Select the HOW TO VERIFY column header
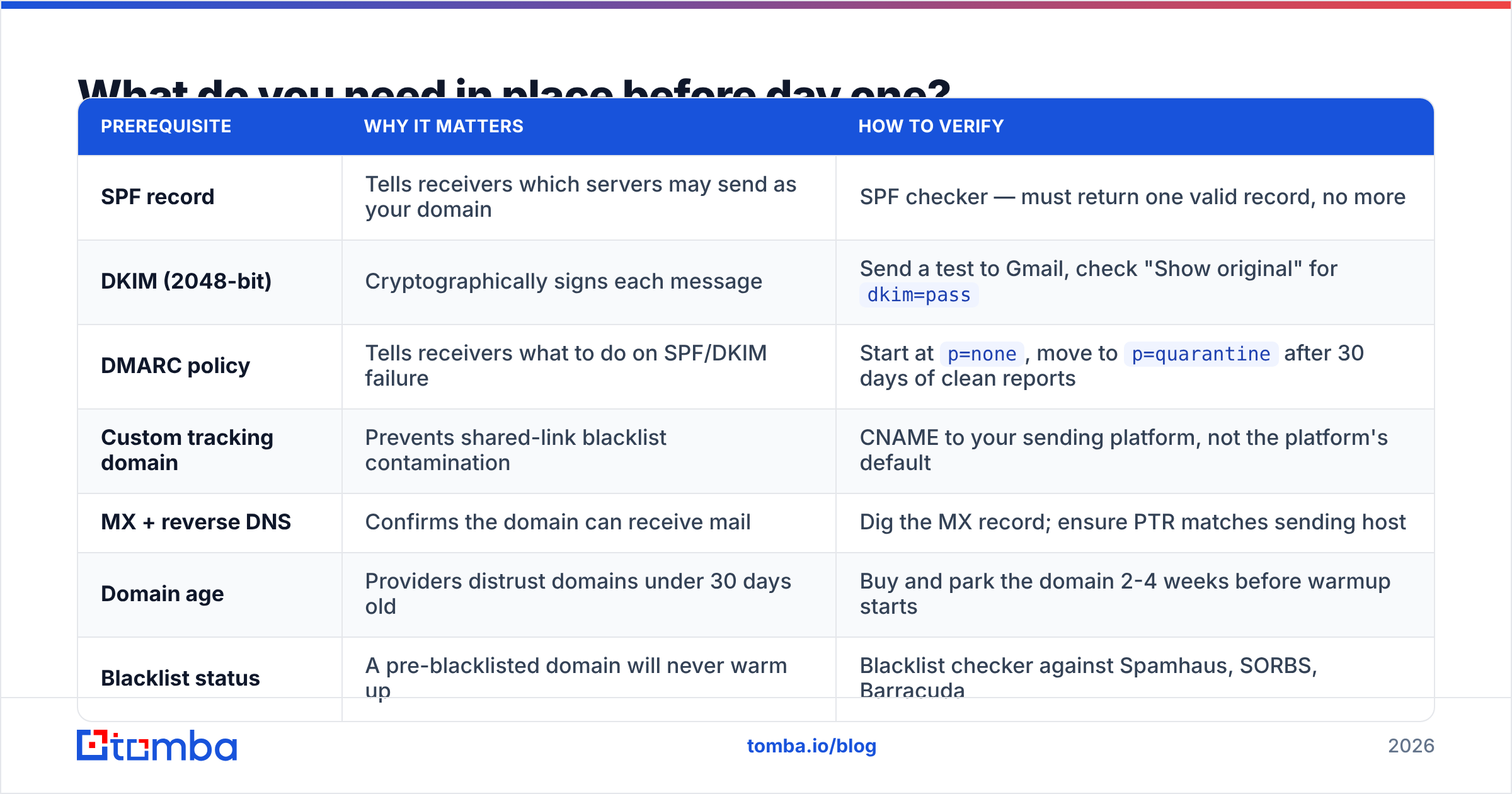The image size is (1512, 794). click(931, 126)
